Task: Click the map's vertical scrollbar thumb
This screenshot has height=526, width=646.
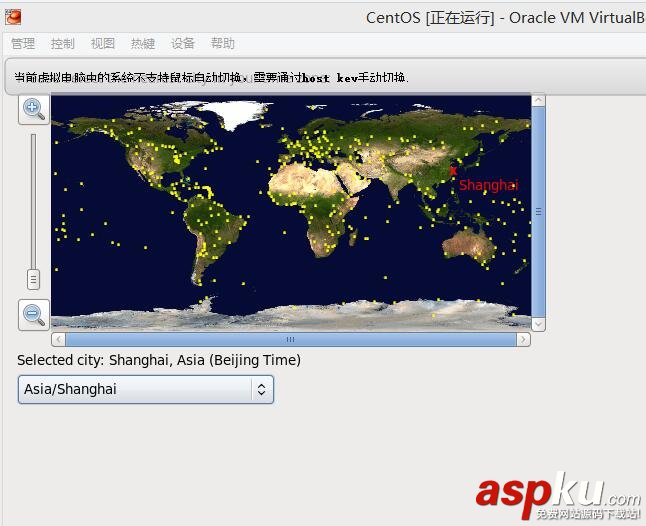Action: pos(538,212)
